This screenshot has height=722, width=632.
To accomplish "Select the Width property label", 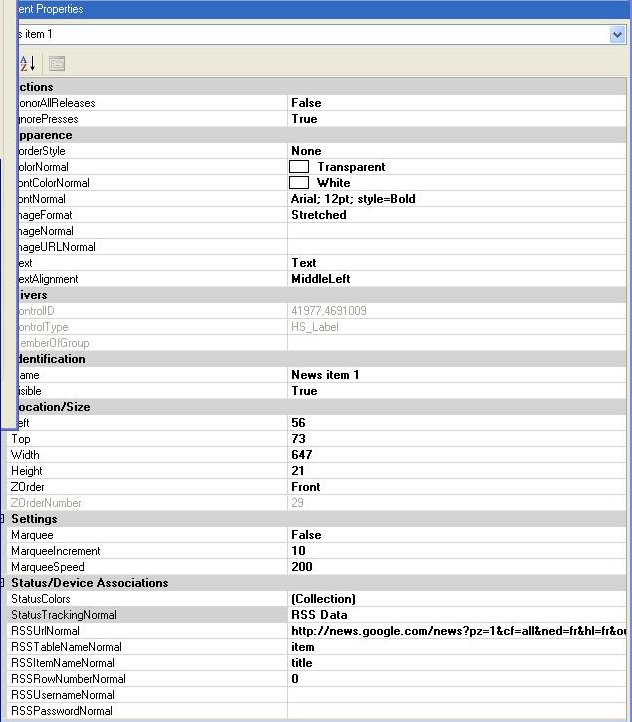I will click(x=25, y=455).
